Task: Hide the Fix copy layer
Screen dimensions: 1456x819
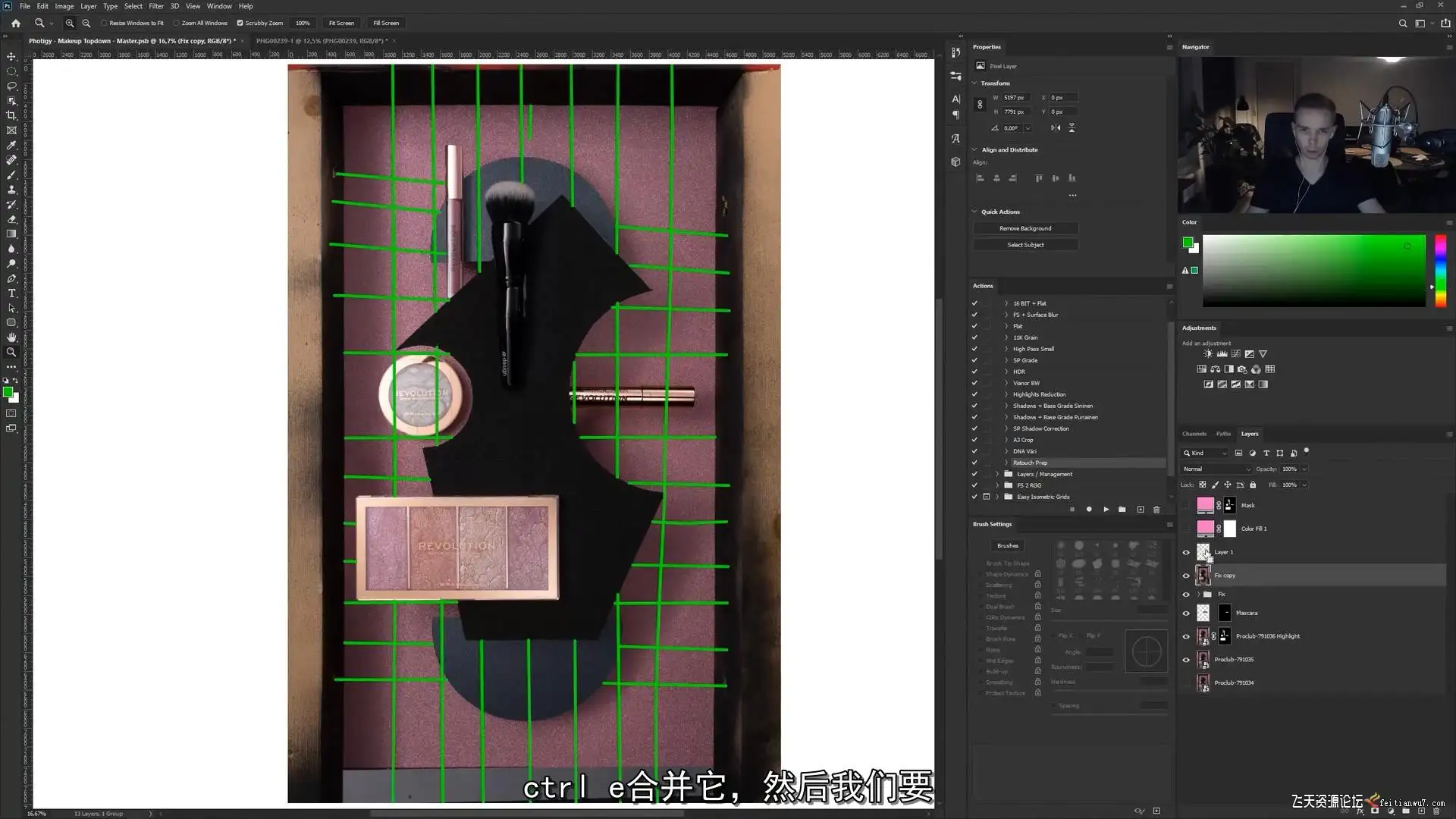Action: [1186, 576]
